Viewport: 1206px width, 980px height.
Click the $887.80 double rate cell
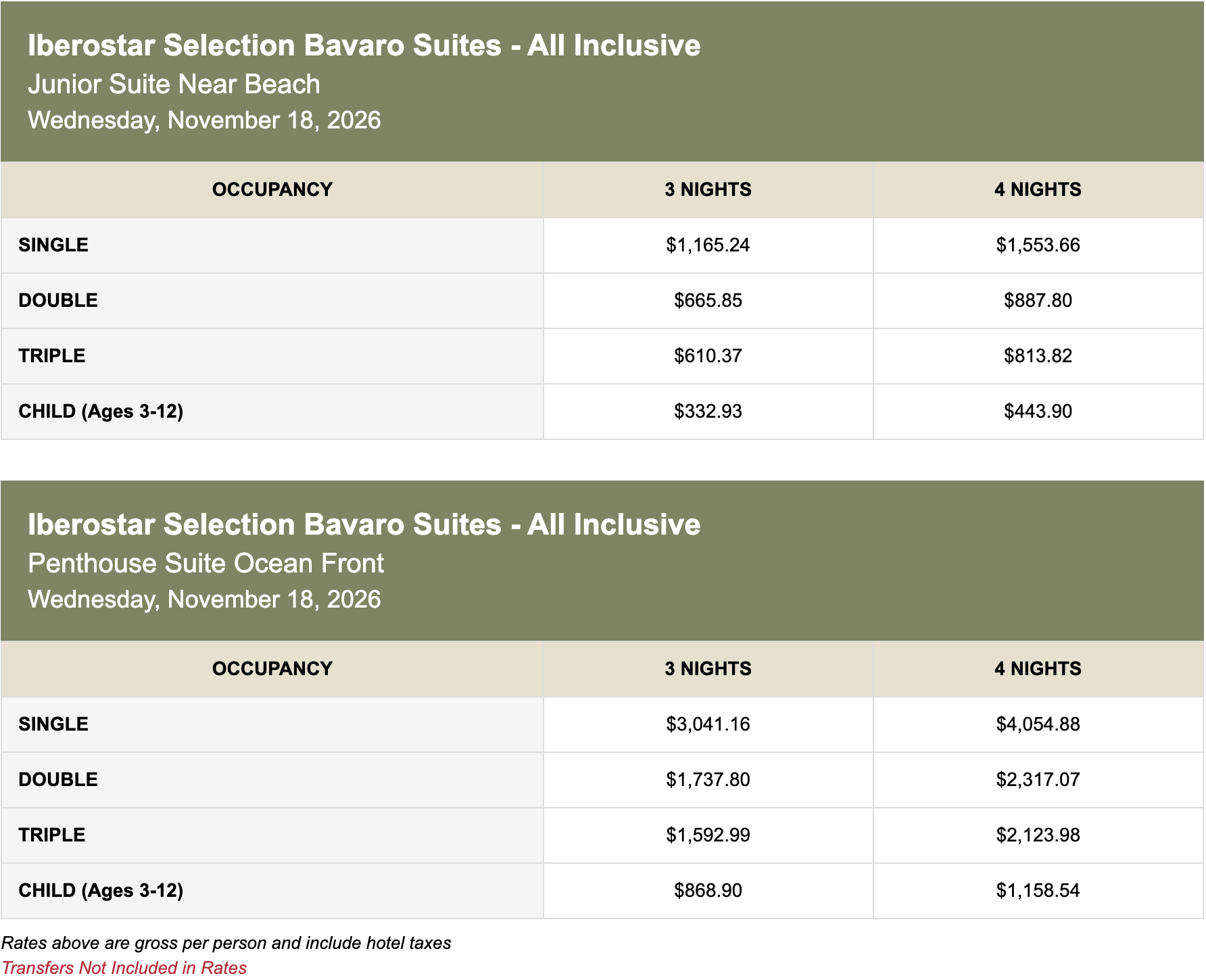(x=1038, y=301)
